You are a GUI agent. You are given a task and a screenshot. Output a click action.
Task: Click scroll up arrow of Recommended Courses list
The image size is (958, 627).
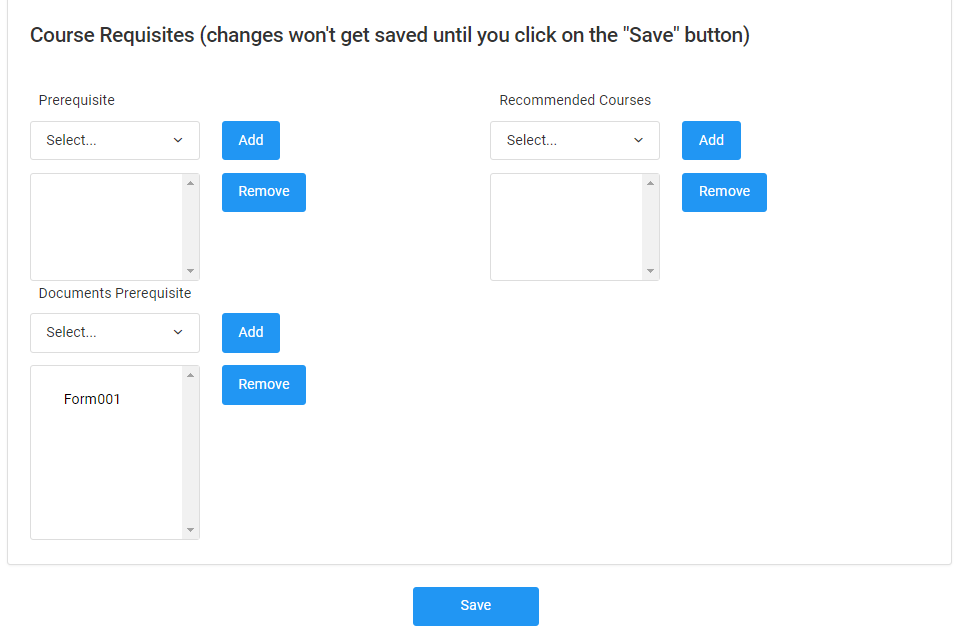coord(650,183)
